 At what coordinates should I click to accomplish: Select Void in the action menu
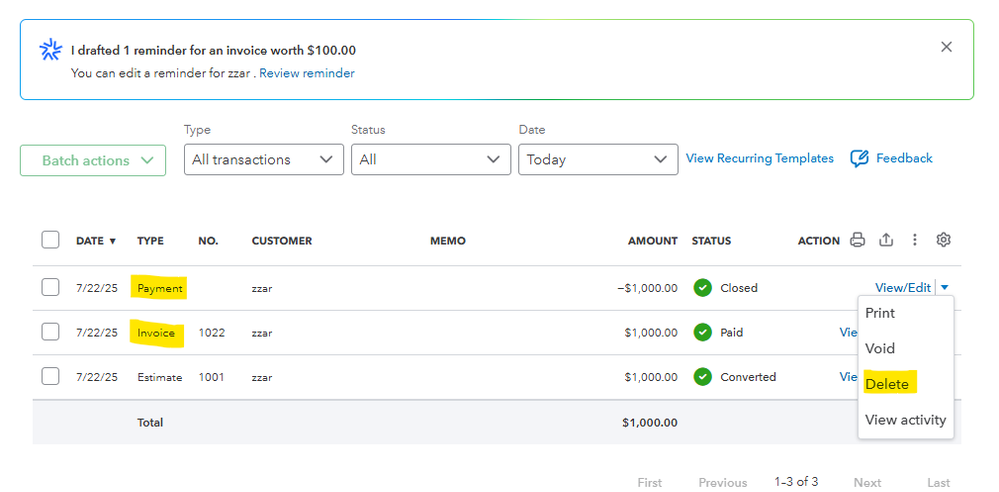(880, 349)
